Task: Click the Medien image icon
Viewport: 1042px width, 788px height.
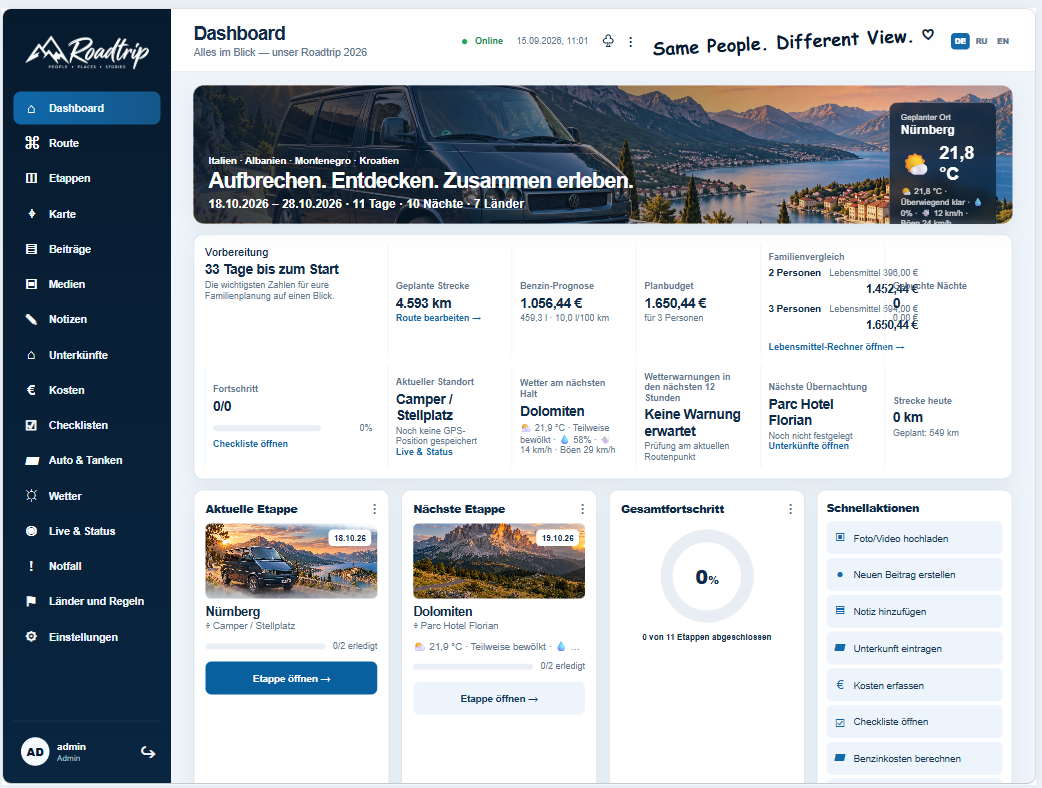Action: [x=31, y=284]
